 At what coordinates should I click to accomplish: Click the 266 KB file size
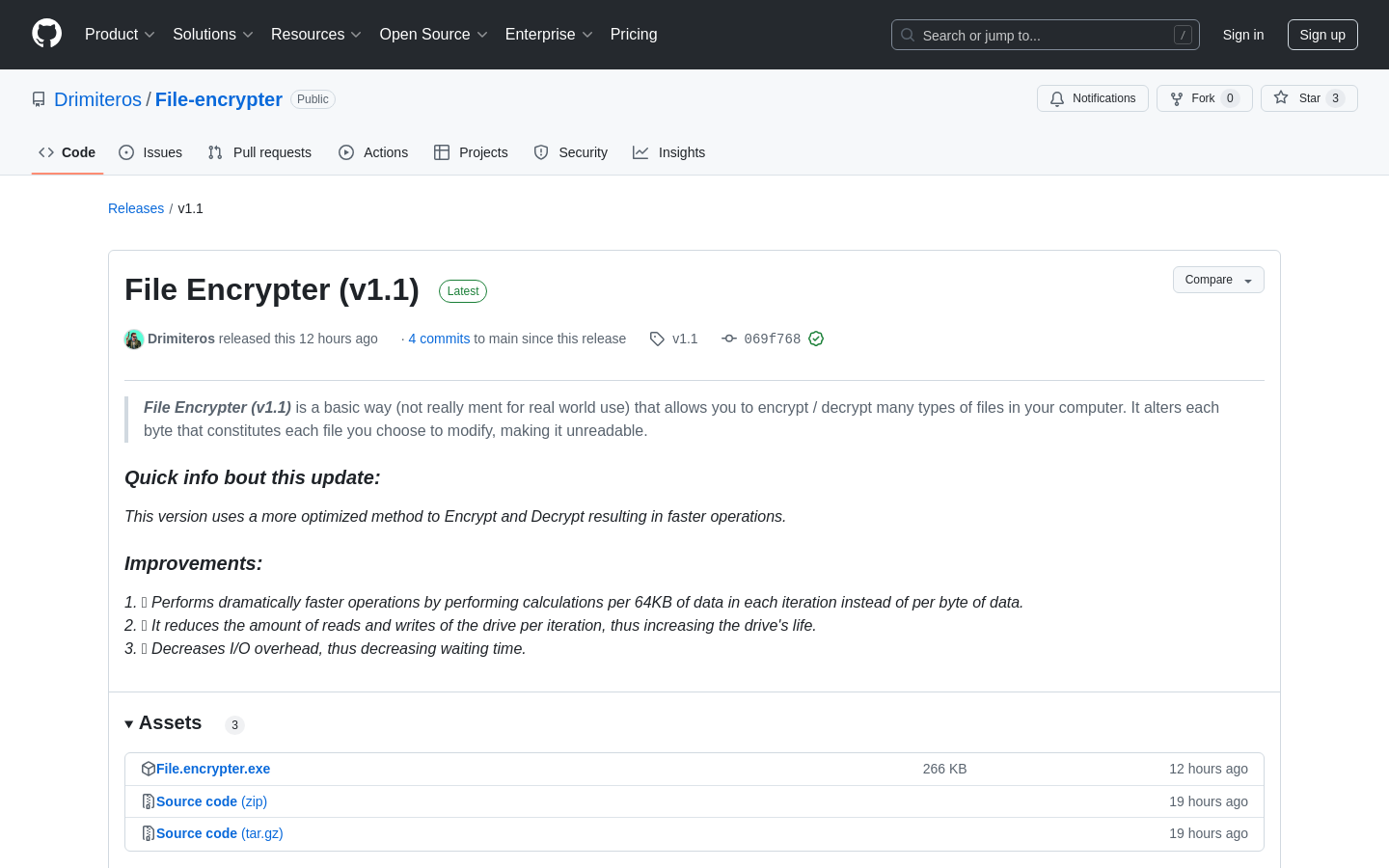pos(944,769)
